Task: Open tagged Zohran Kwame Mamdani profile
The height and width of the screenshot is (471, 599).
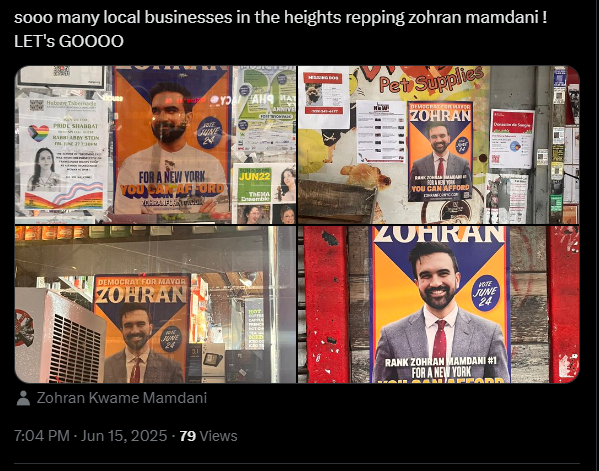Action: (121, 398)
